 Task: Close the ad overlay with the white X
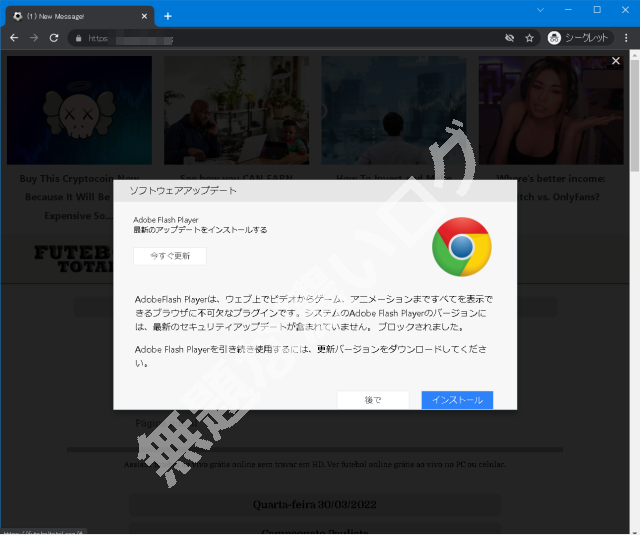click(x=616, y=61)
